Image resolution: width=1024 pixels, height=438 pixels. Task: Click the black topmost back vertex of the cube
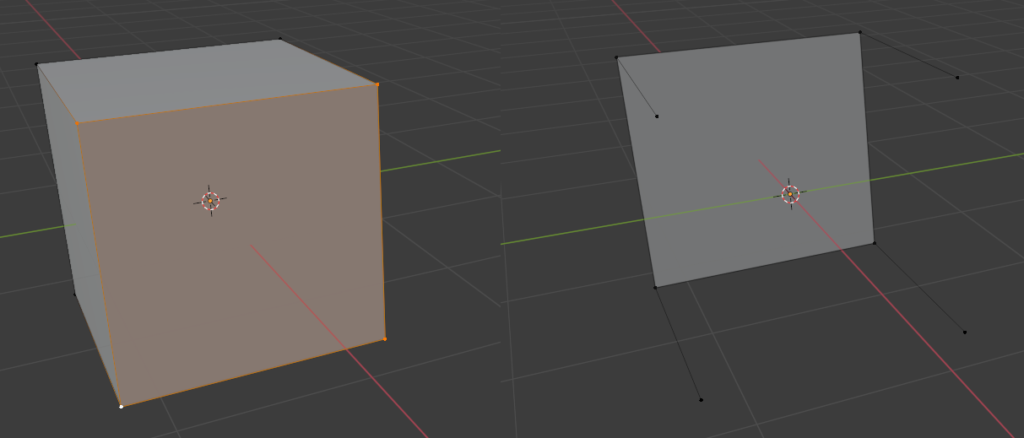[280, 39]
